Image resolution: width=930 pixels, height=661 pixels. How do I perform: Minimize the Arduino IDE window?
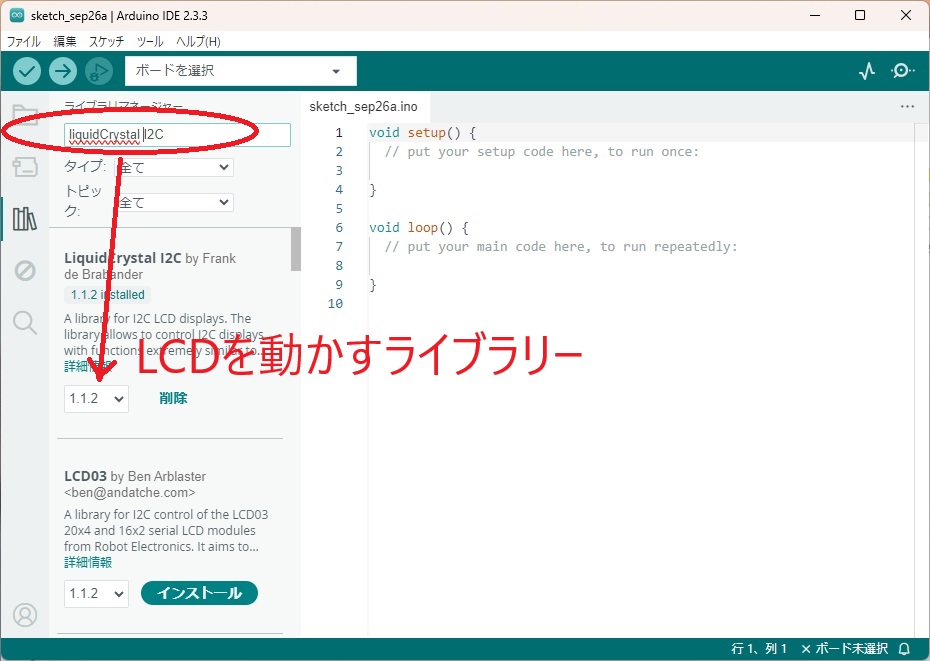815,15
